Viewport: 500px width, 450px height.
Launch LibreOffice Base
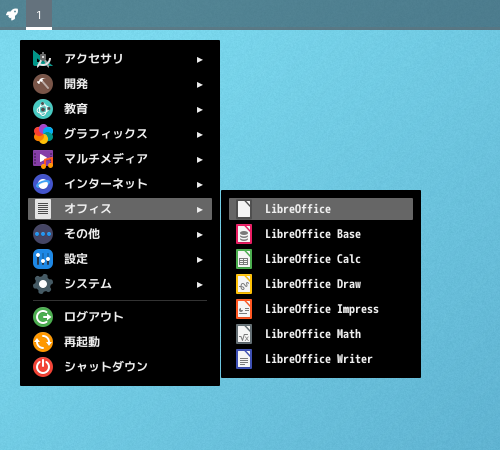(x=321, y=234)
